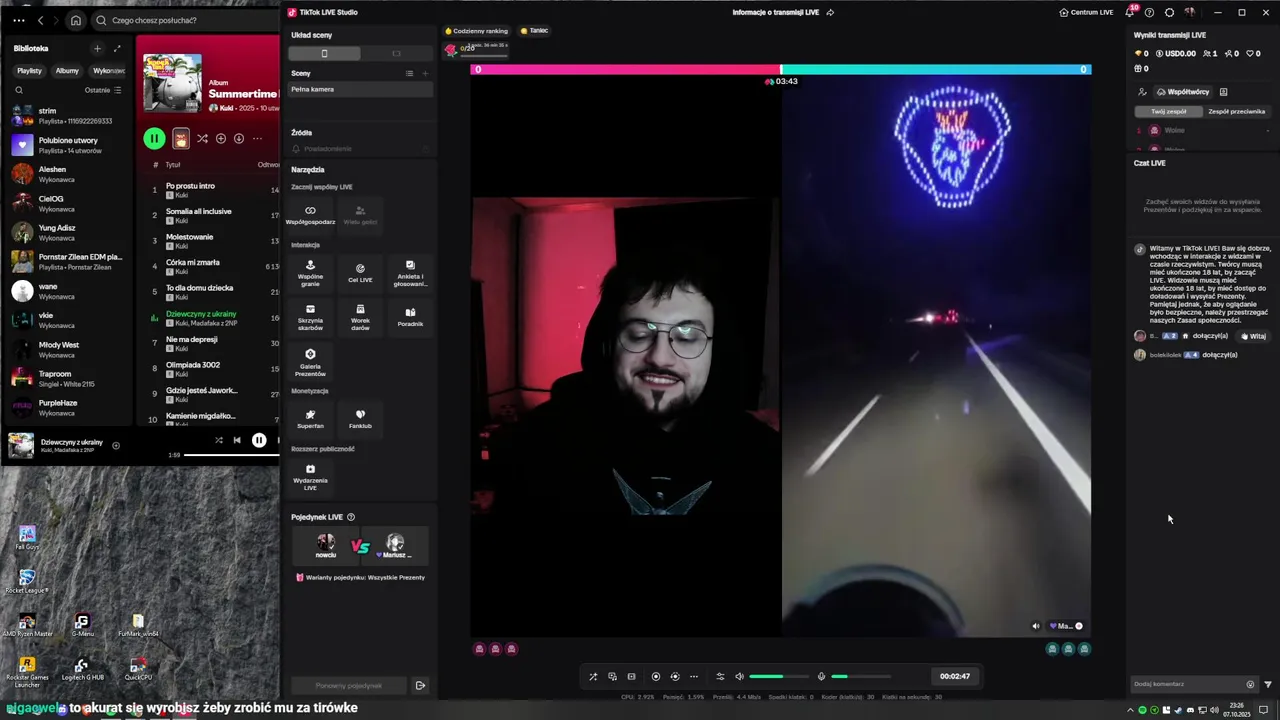Mute opponent's audio in right video
The width and height of the screenshot is (1280, 720).
(x=1036, y=626)
